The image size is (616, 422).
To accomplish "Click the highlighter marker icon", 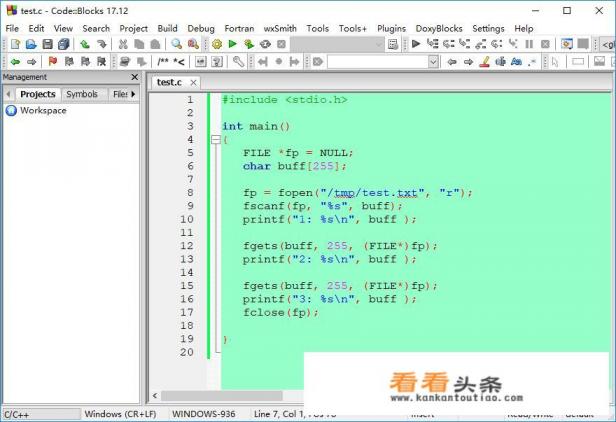I will (484, 61).
